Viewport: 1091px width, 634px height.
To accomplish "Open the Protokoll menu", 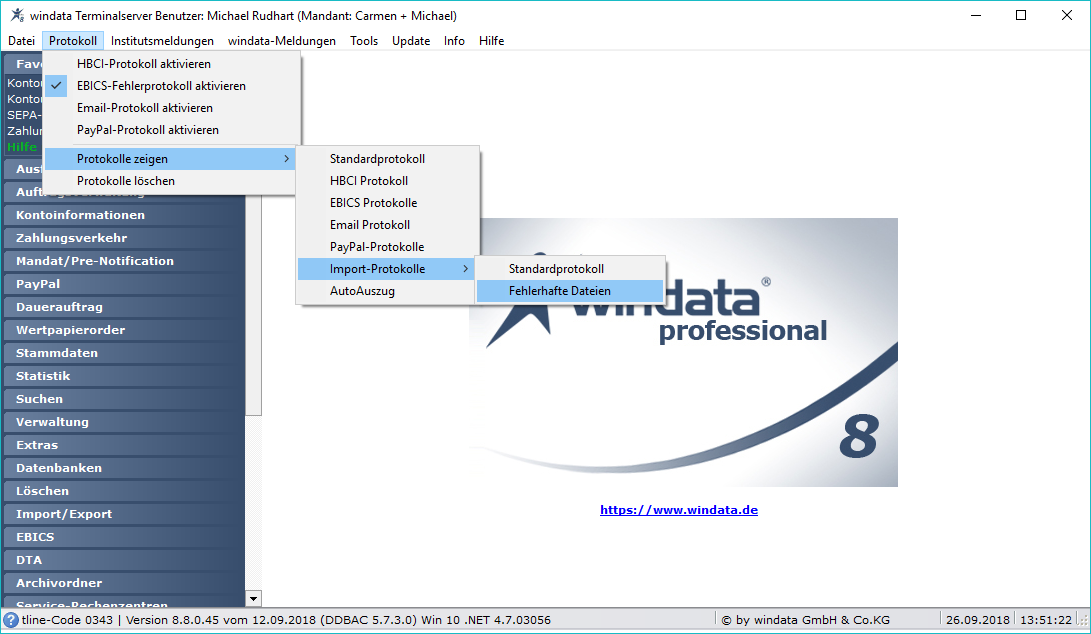I will pyautogui.click(x=73, y=41).
